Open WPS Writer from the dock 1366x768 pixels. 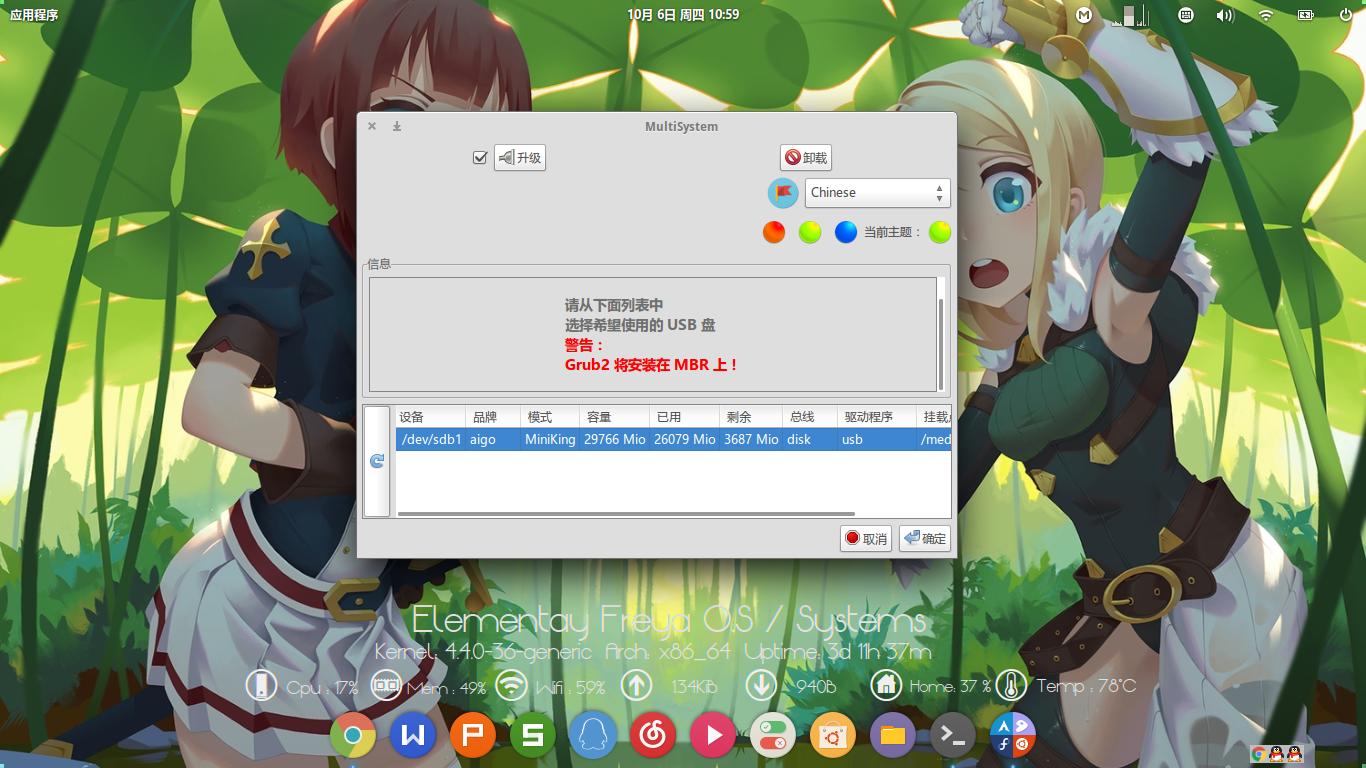412,734
